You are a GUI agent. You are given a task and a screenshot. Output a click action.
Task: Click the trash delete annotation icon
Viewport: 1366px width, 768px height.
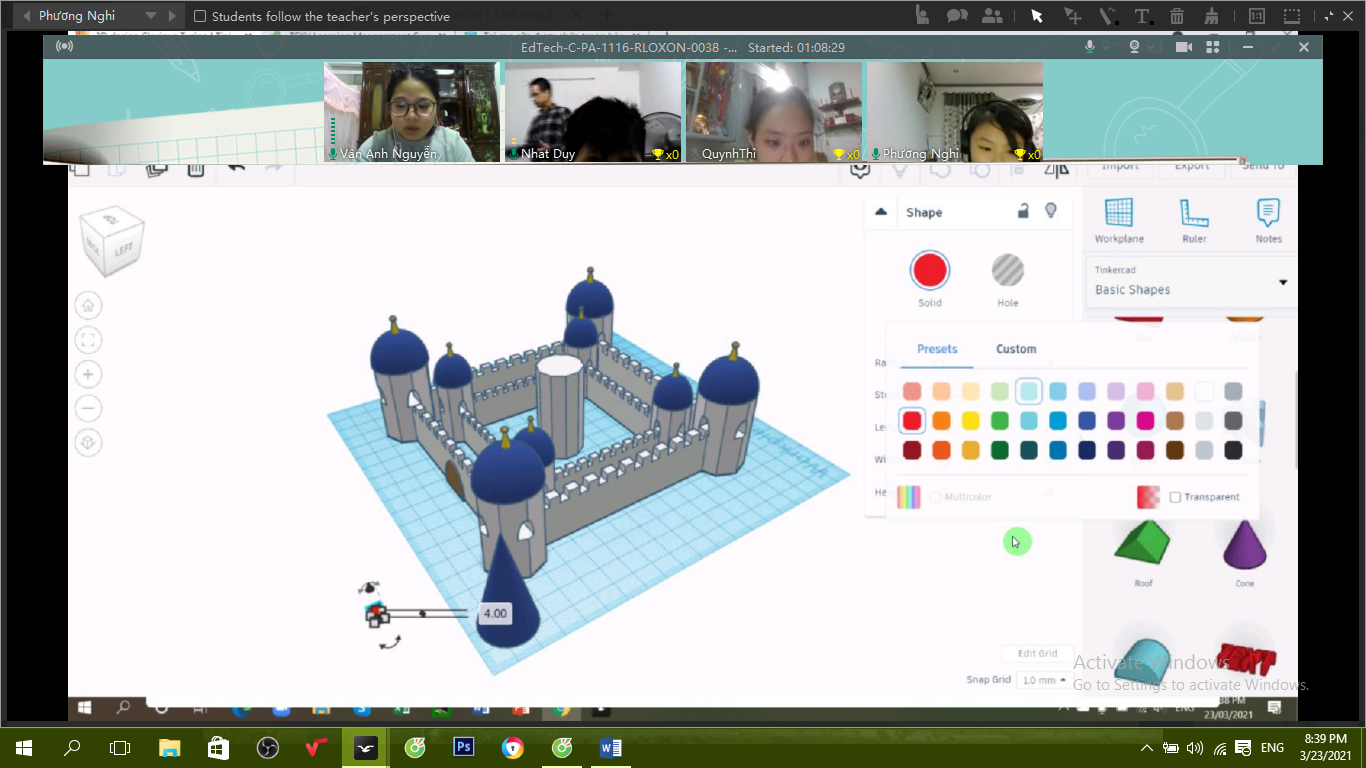tap(1177, 16)
